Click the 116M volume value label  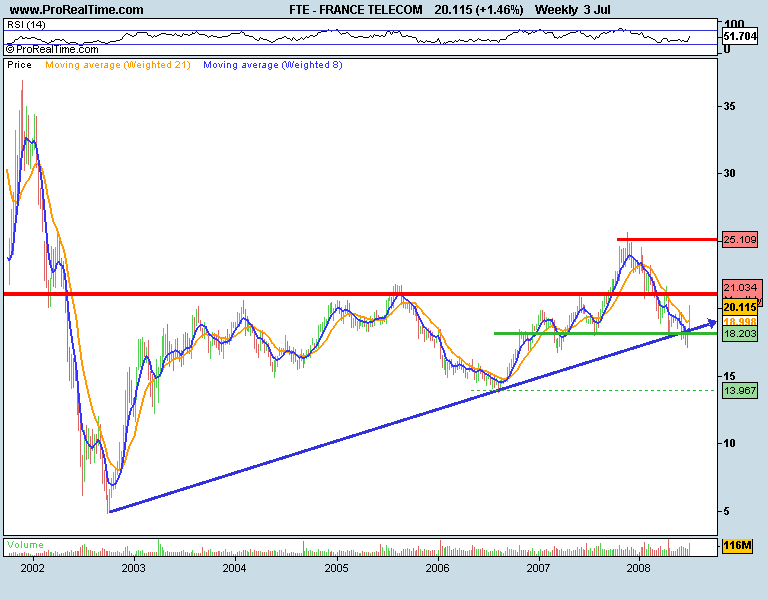[x=737, y=545]
